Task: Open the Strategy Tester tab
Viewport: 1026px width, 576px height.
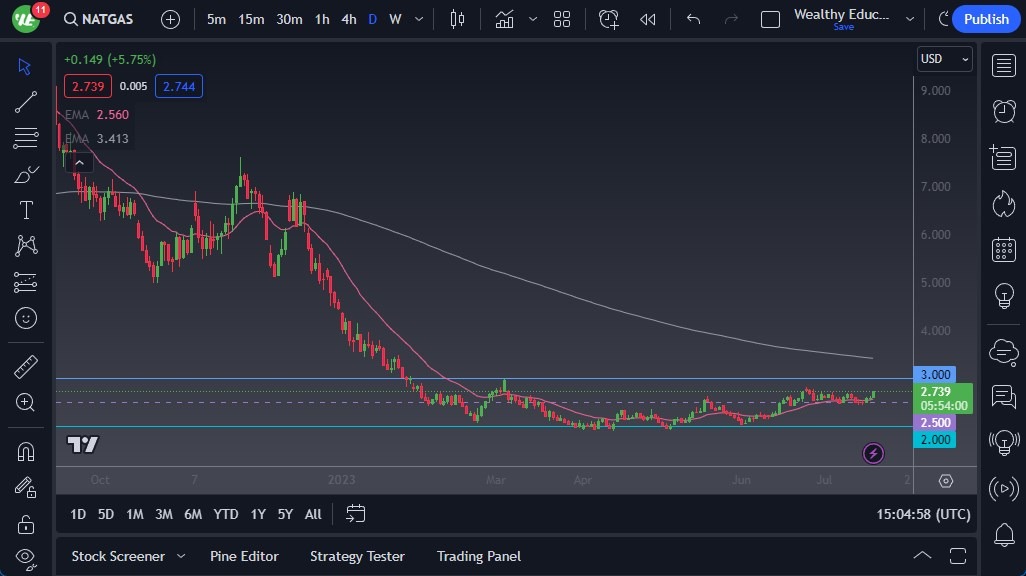Action: [x=357, y=556]
